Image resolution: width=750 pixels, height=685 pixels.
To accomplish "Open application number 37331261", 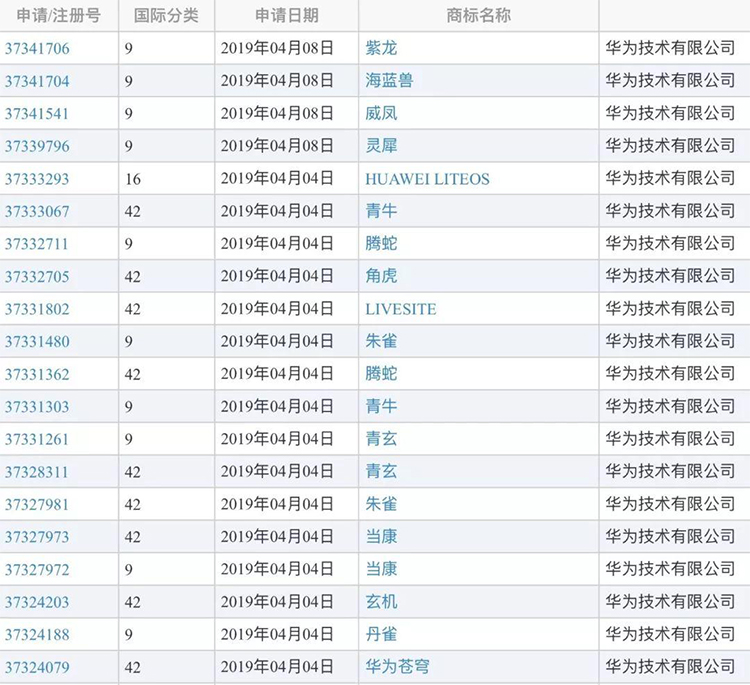I will [37, 439].
